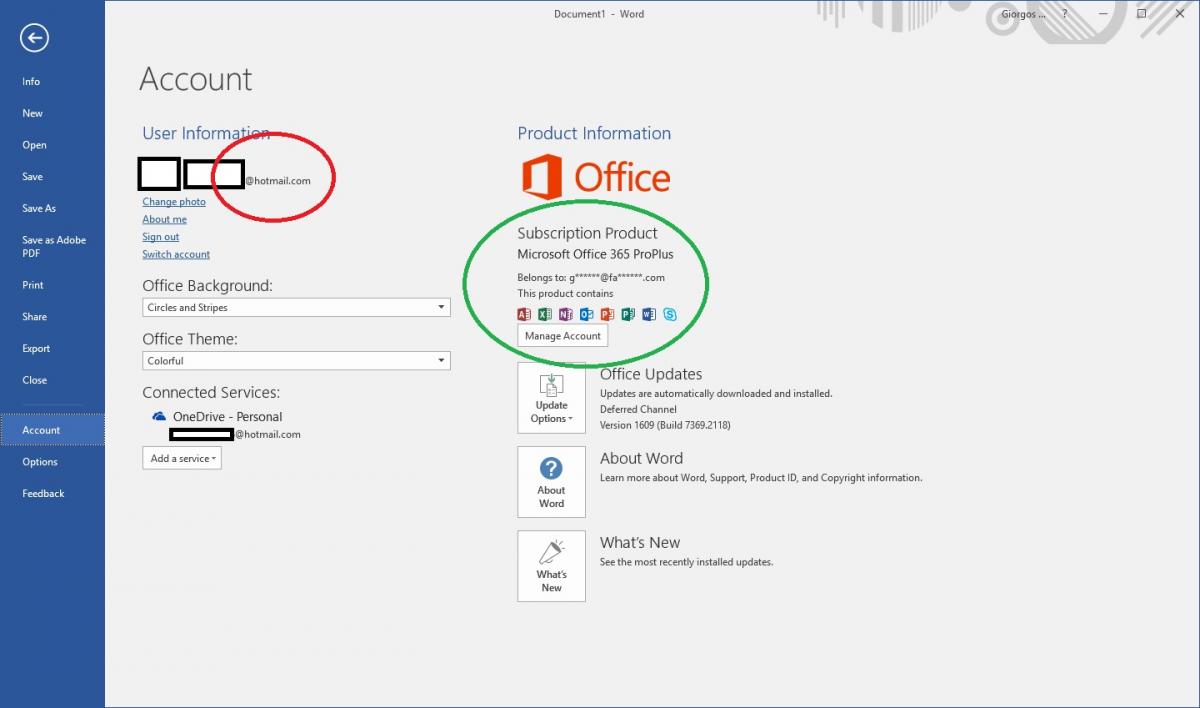Click the Deferred Channel text
Screen dimensions: 1200x708
[x=638, y=409]
